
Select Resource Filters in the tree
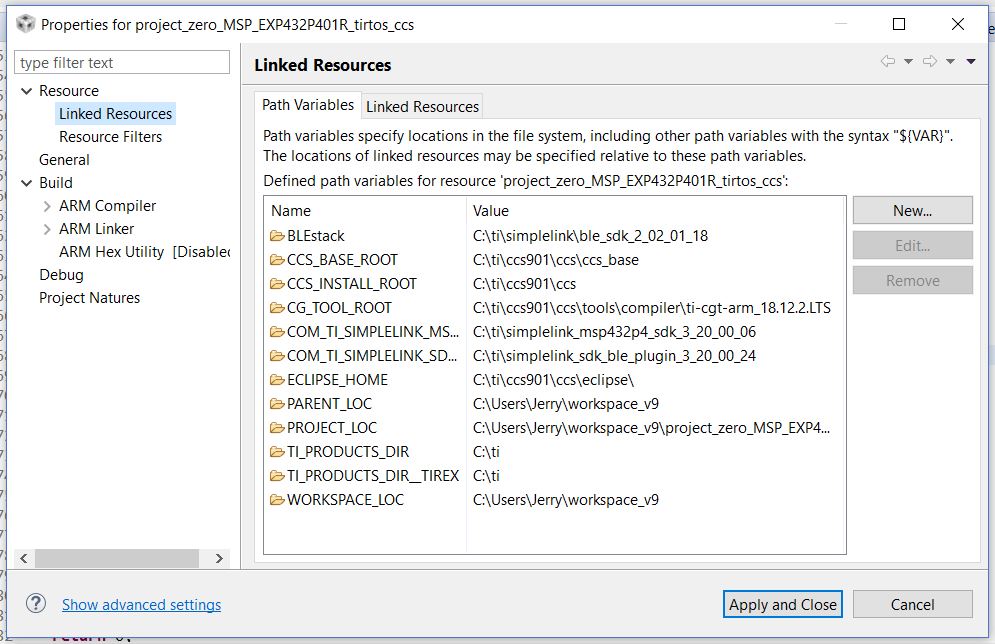click(x=110, y=137)
